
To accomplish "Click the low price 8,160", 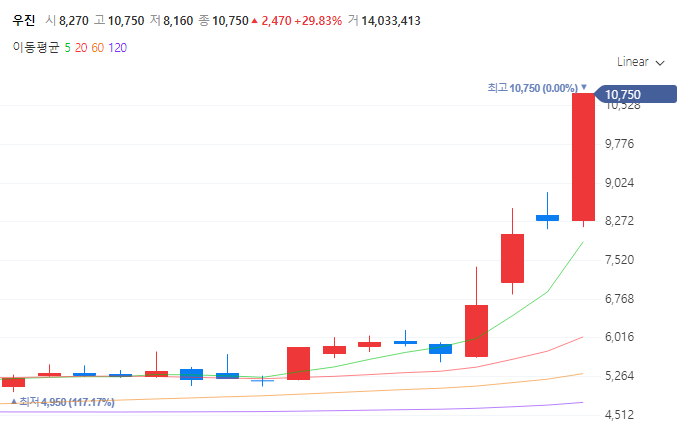I will (x=178, y=21).
